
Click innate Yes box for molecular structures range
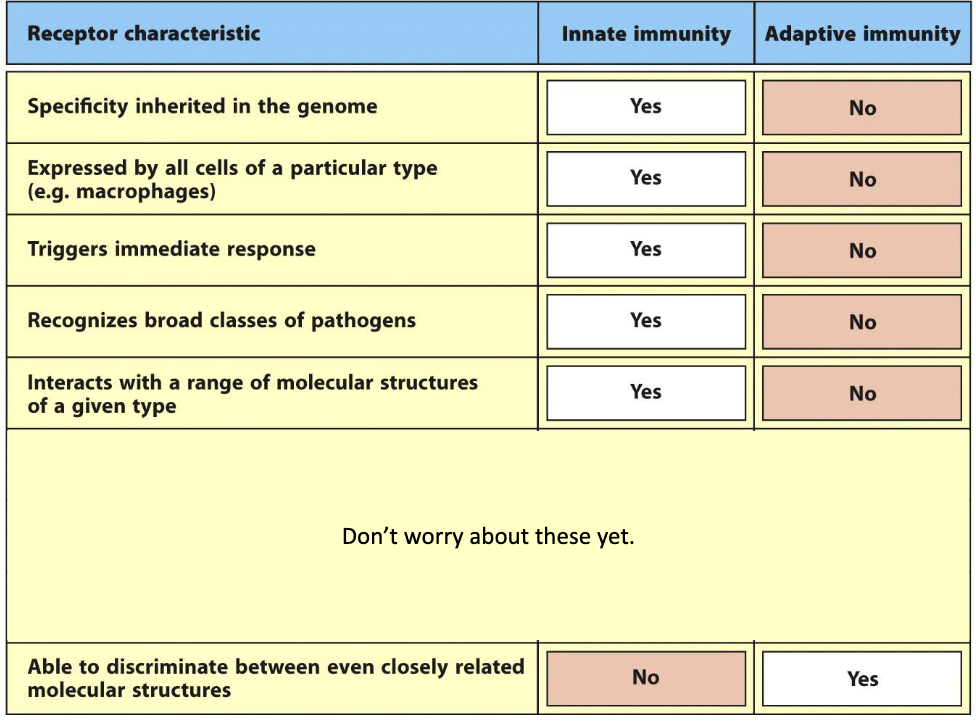coord(646,392)
